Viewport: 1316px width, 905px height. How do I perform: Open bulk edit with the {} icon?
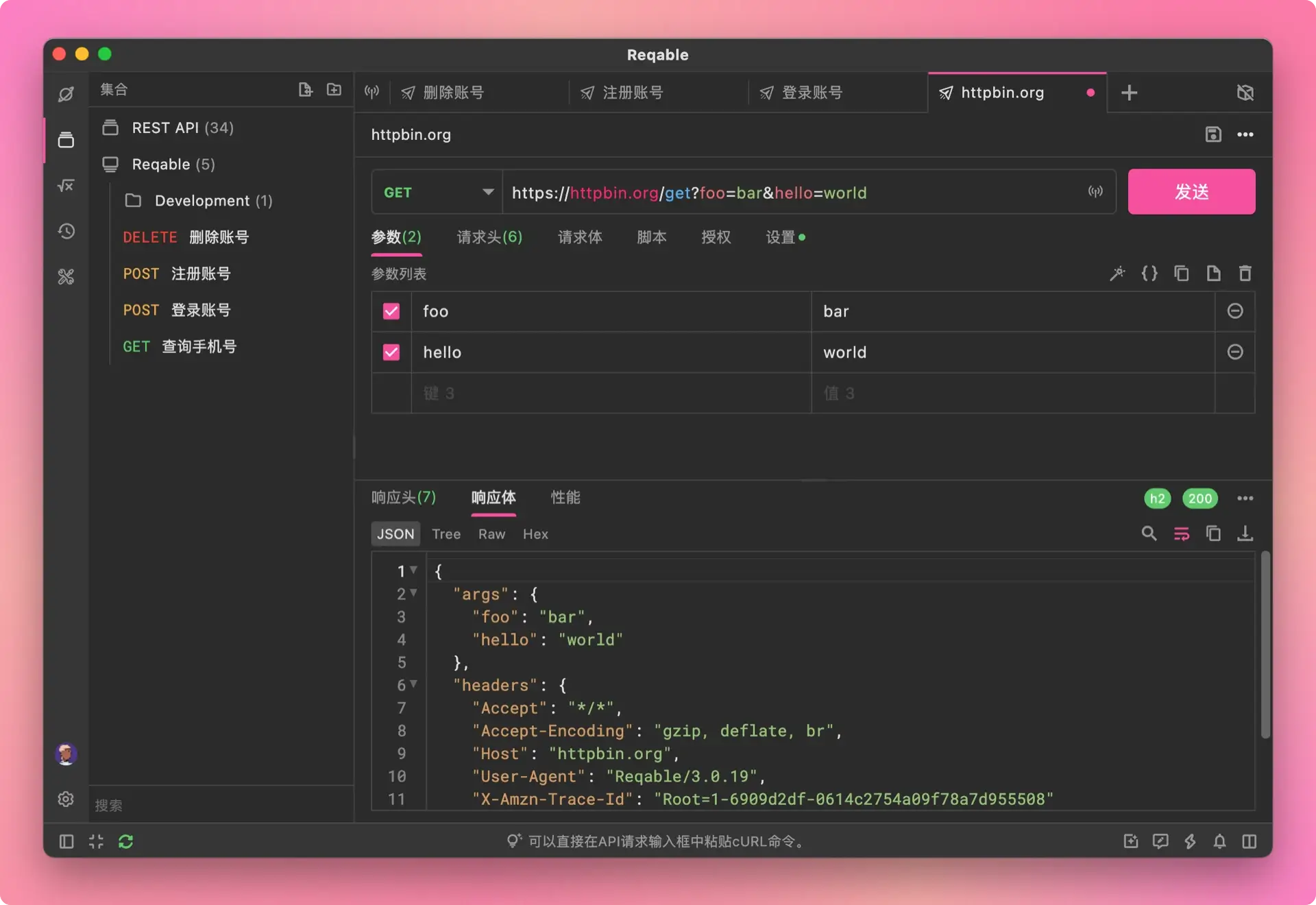1149,273
